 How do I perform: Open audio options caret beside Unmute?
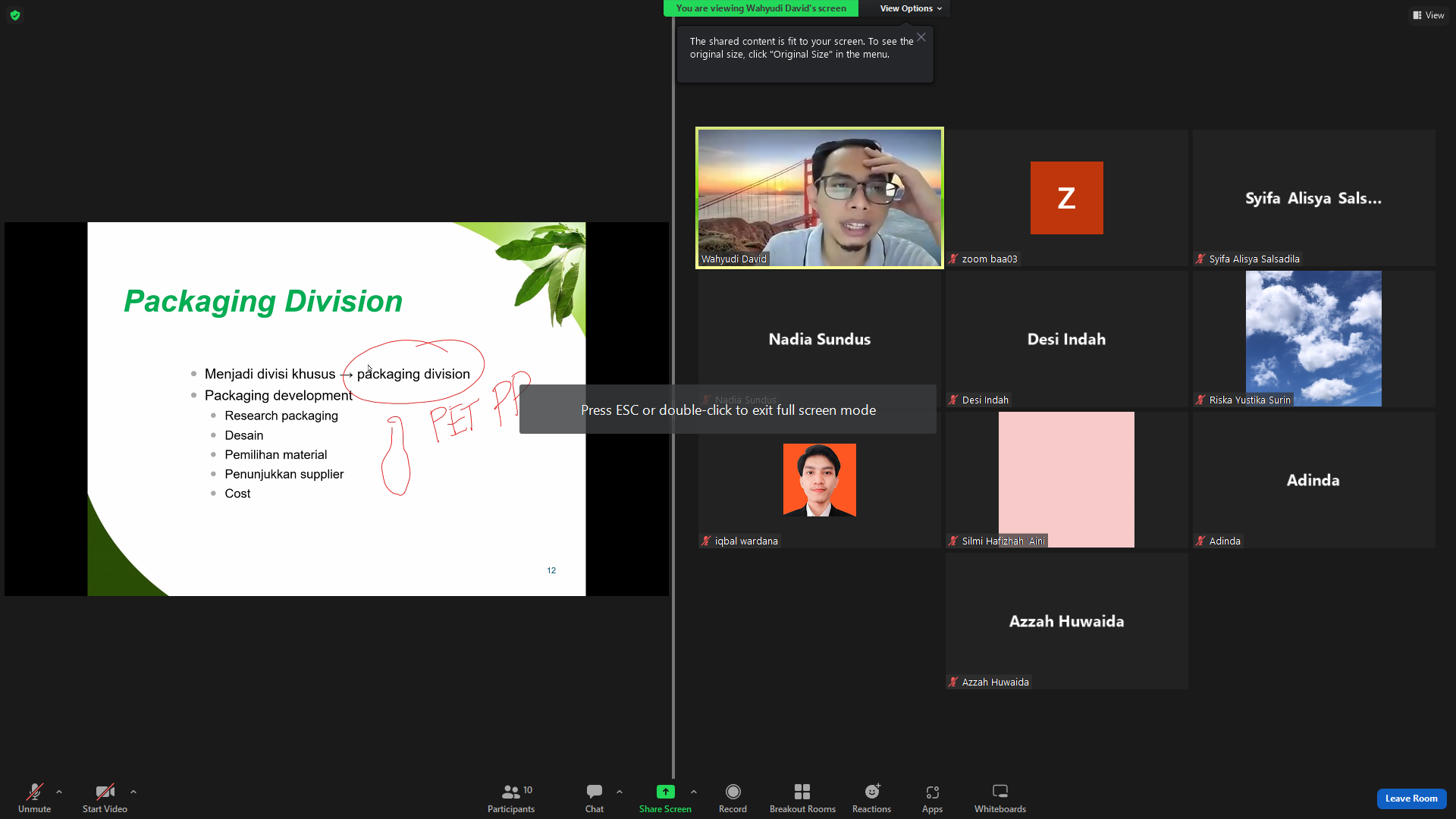(59, 792)
